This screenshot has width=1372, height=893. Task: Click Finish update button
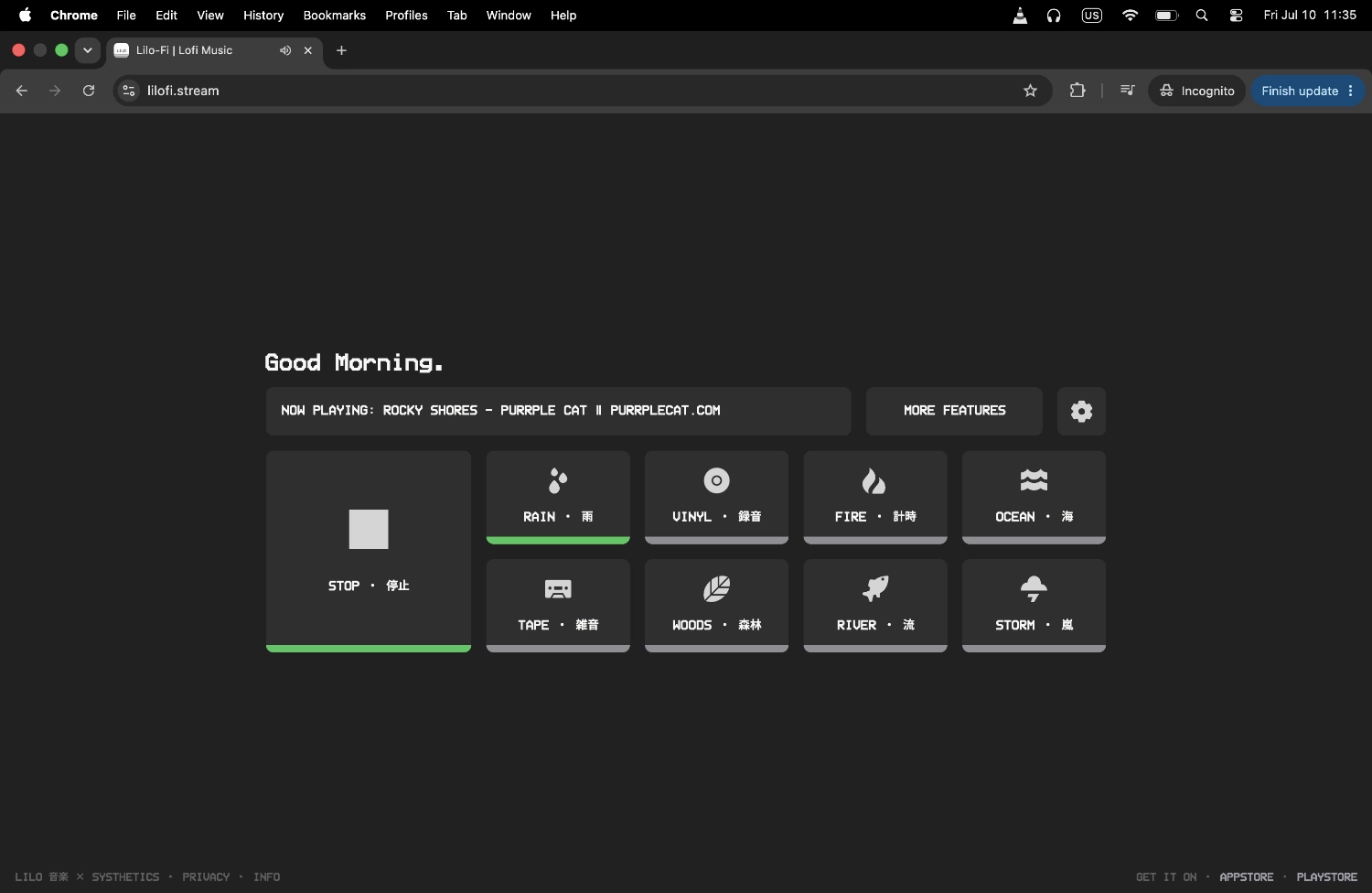pos(1300,91)
